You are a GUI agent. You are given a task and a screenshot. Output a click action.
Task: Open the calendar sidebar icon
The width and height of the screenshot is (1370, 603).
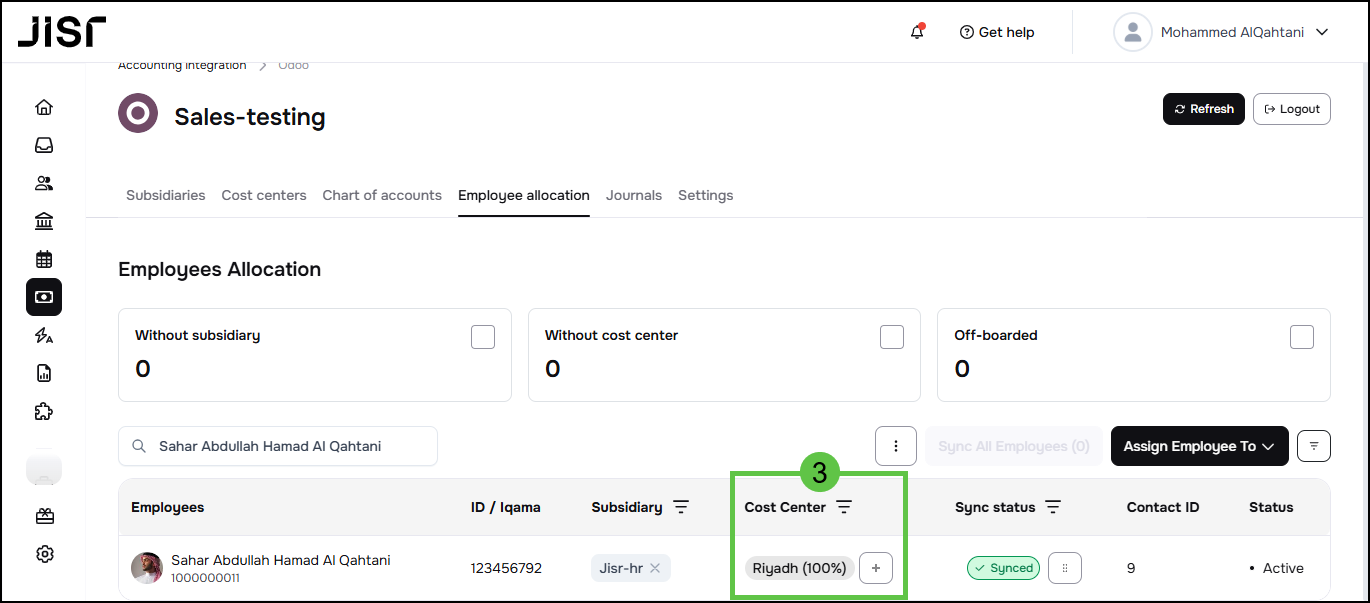(44, 259)
